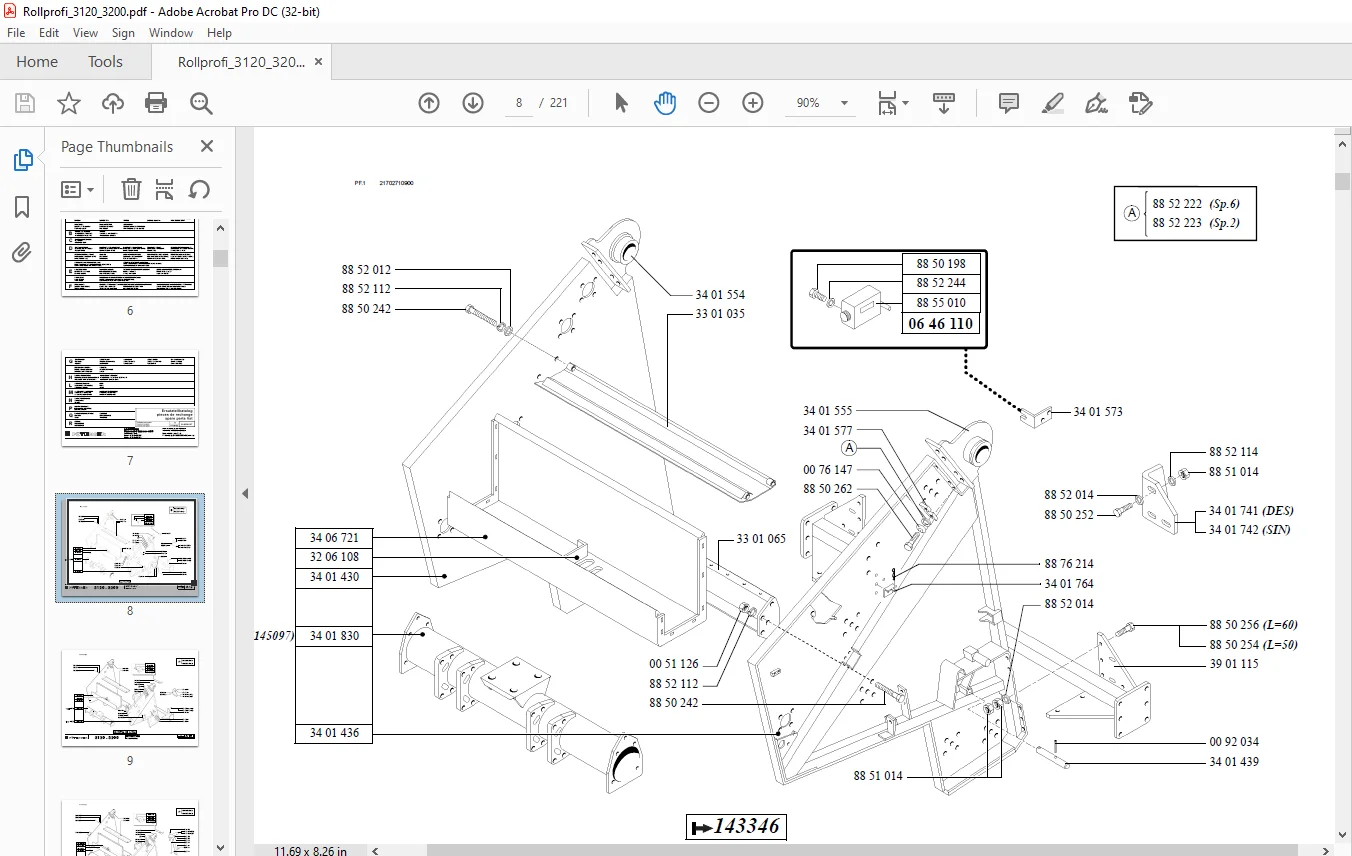
Task: Zoom in with the plus icon
Action: pyautogui.click(x=753, y=103)
